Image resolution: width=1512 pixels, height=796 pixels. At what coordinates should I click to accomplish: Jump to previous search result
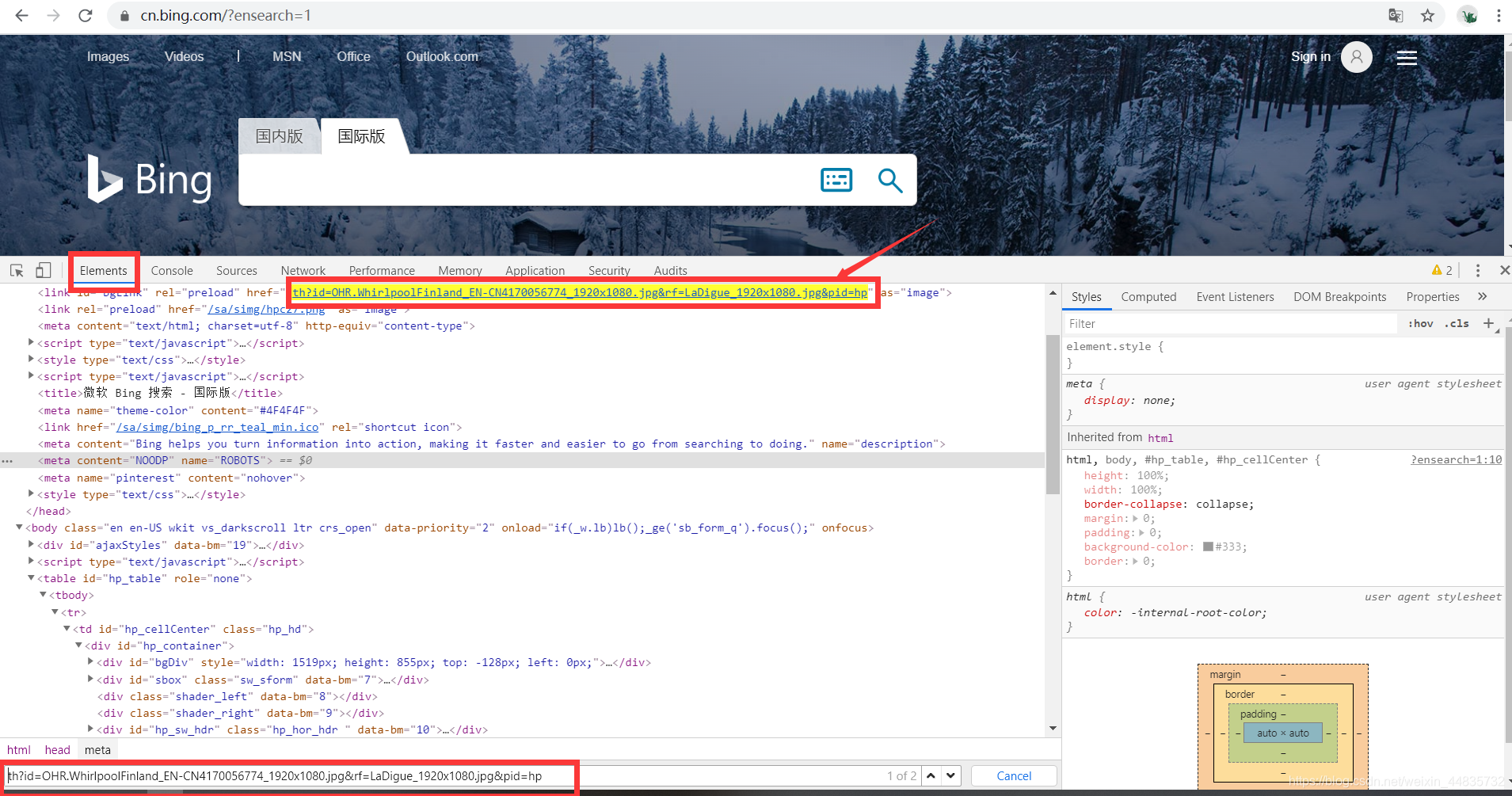[931, 775]
